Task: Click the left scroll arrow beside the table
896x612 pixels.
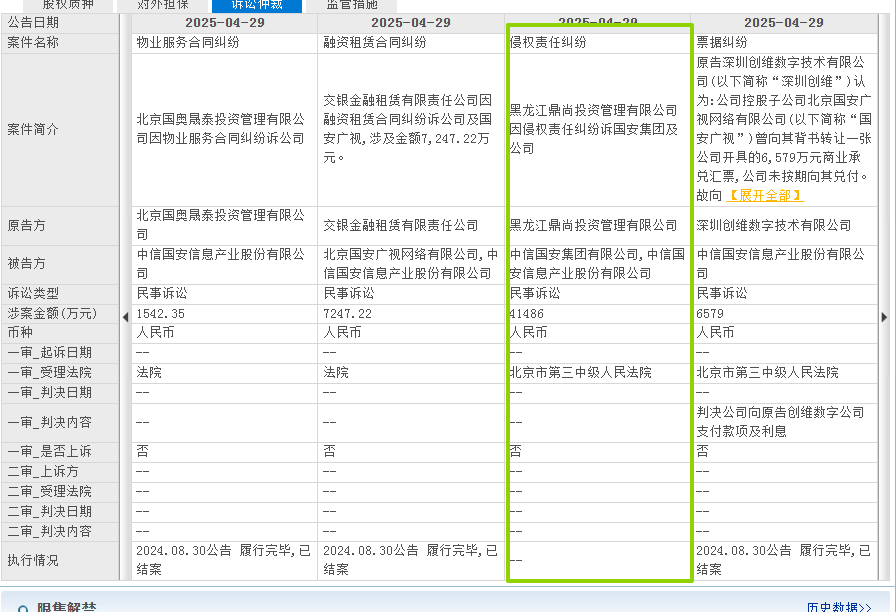Action: [125, 317]
